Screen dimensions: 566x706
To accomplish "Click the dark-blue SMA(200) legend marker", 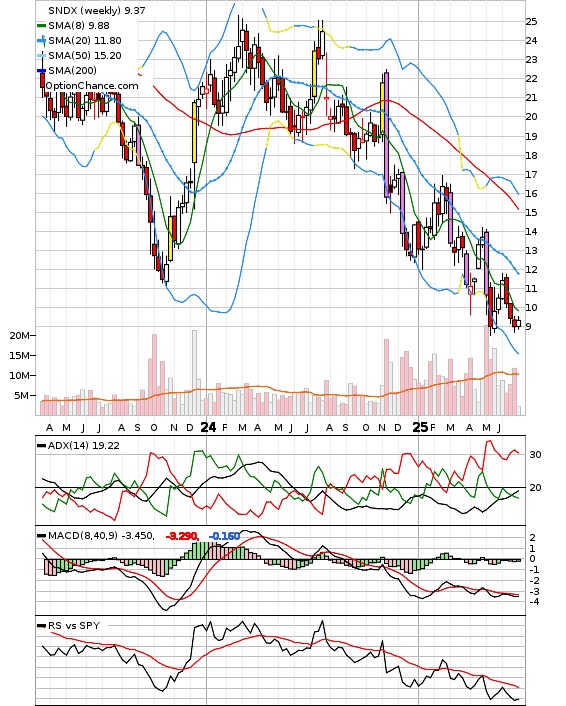I will tap(41, 70).
